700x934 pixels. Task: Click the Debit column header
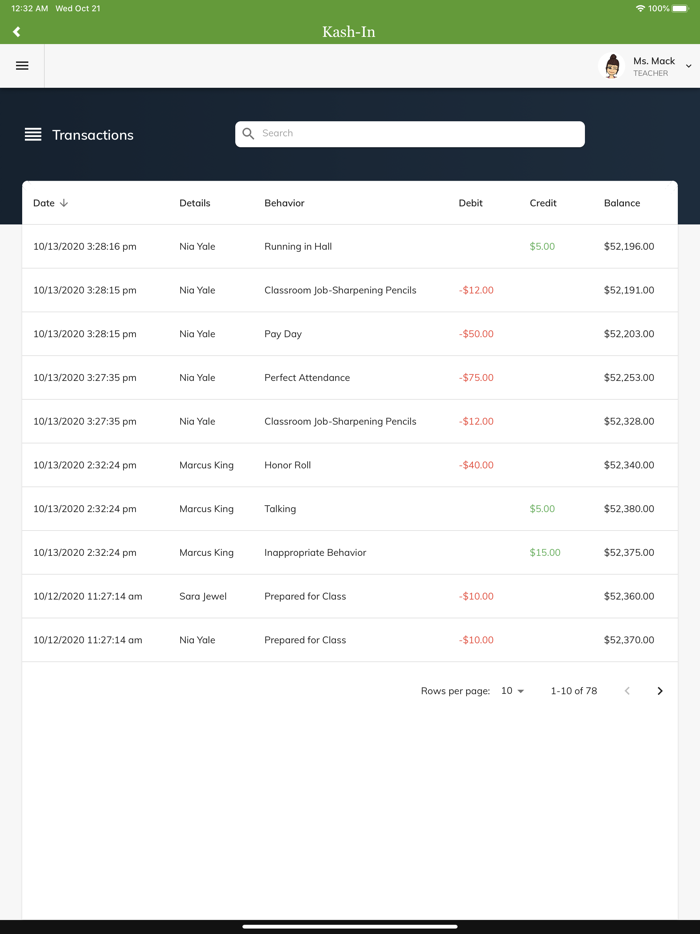[470, 203]
